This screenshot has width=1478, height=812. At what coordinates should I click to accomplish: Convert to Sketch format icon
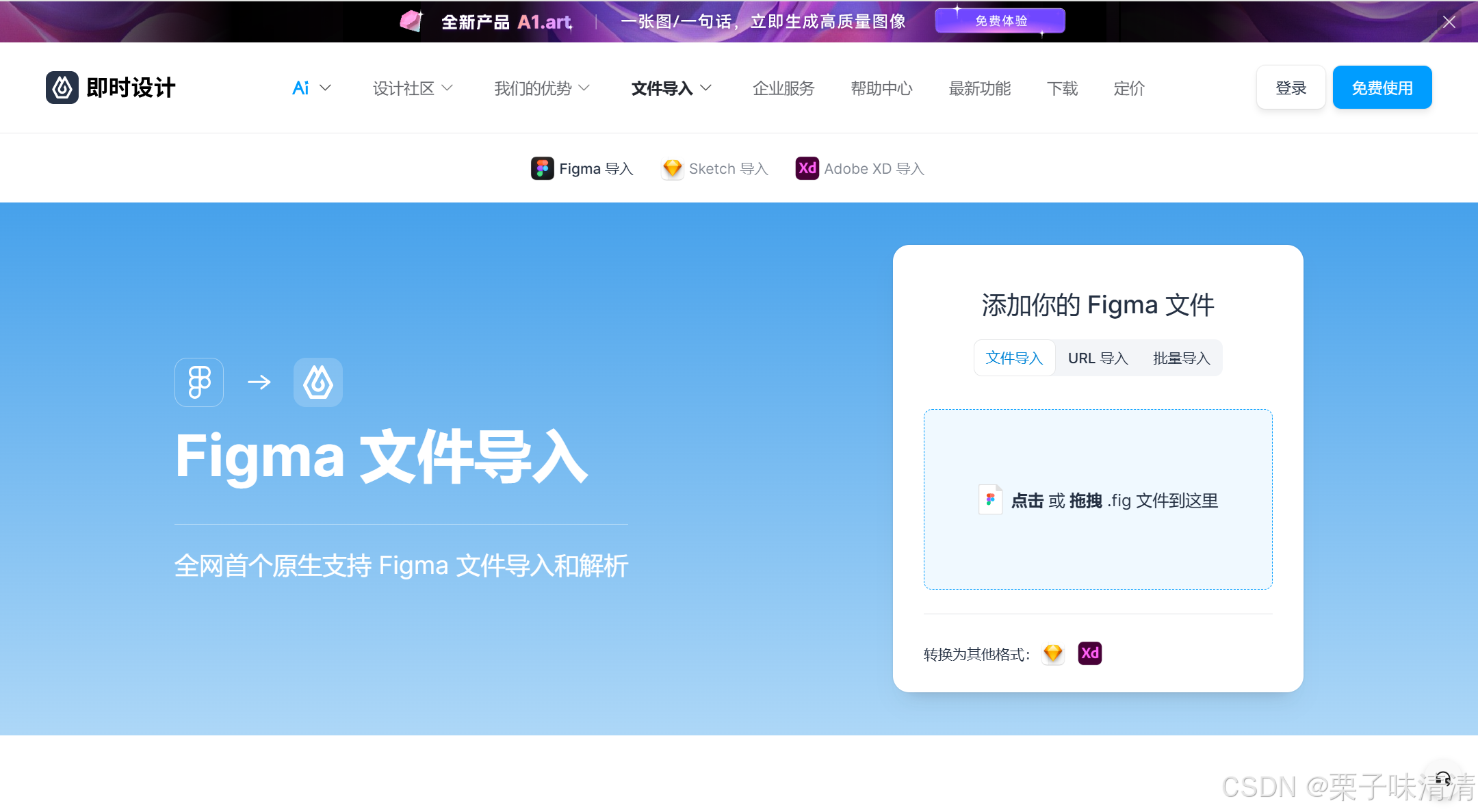pyautogui.click(x=1053, y=653)
